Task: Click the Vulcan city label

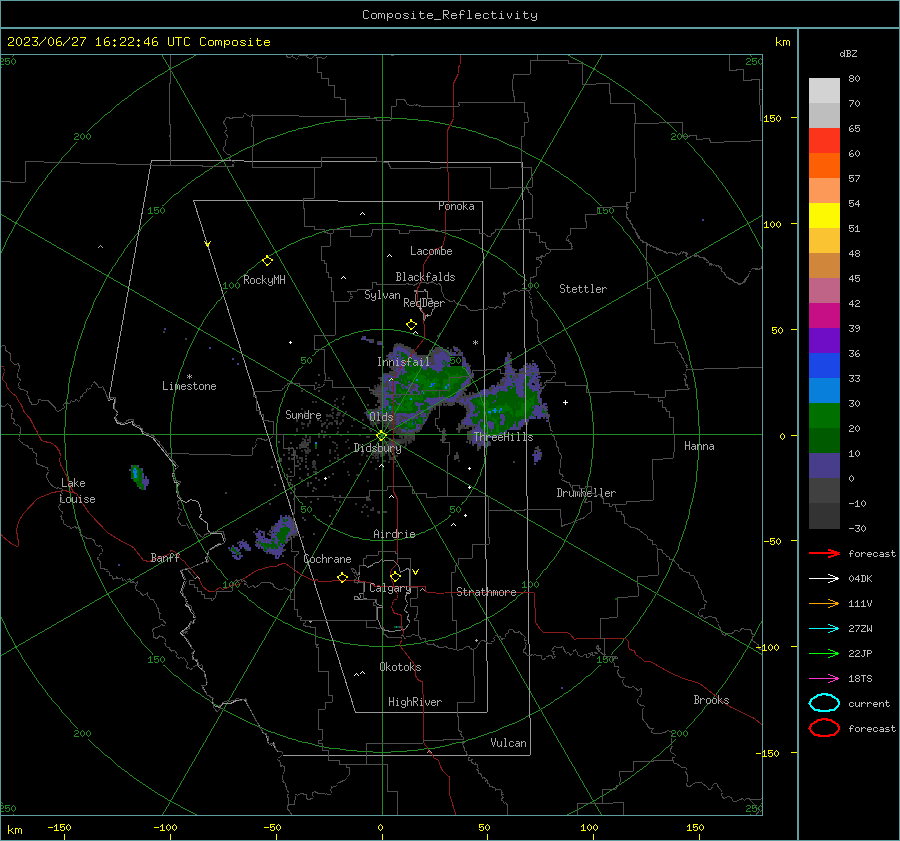Action: (508, 743)
